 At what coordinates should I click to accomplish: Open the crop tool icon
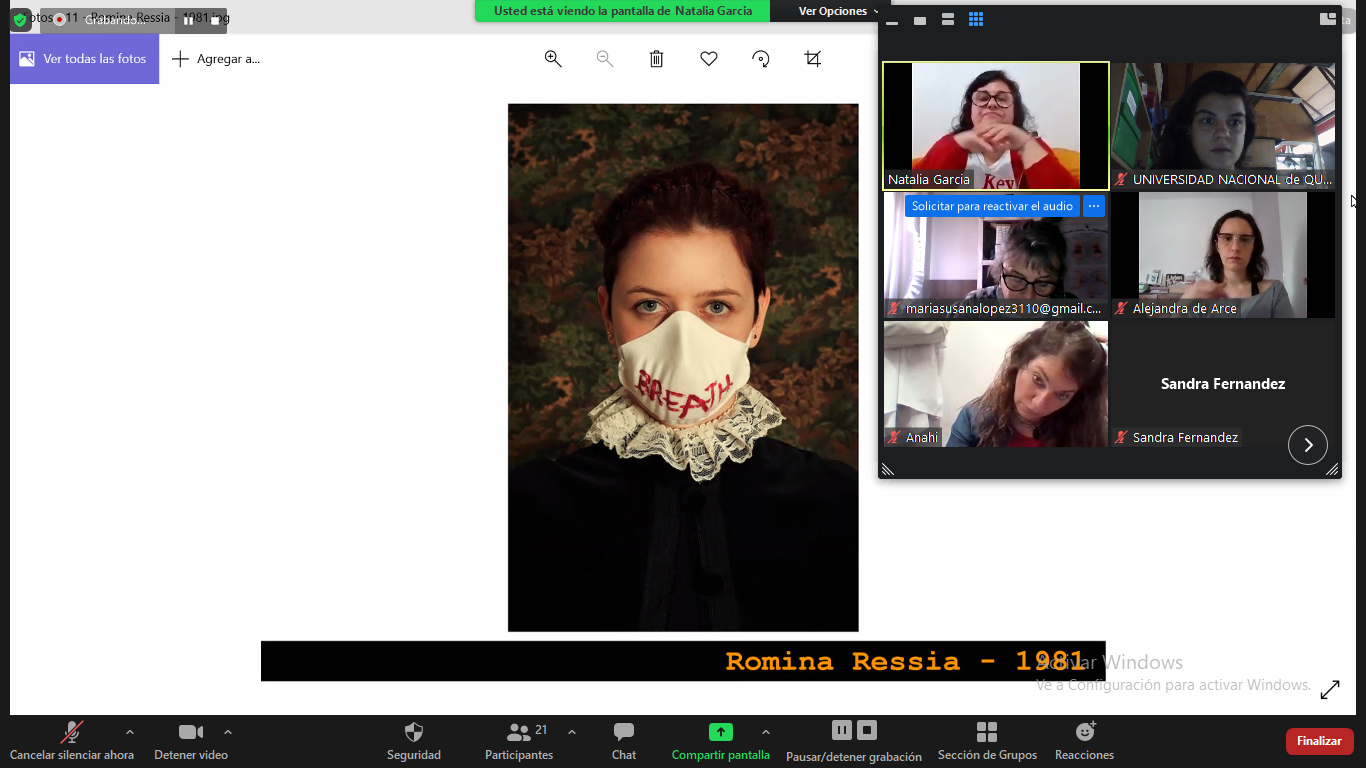[813, 59]
